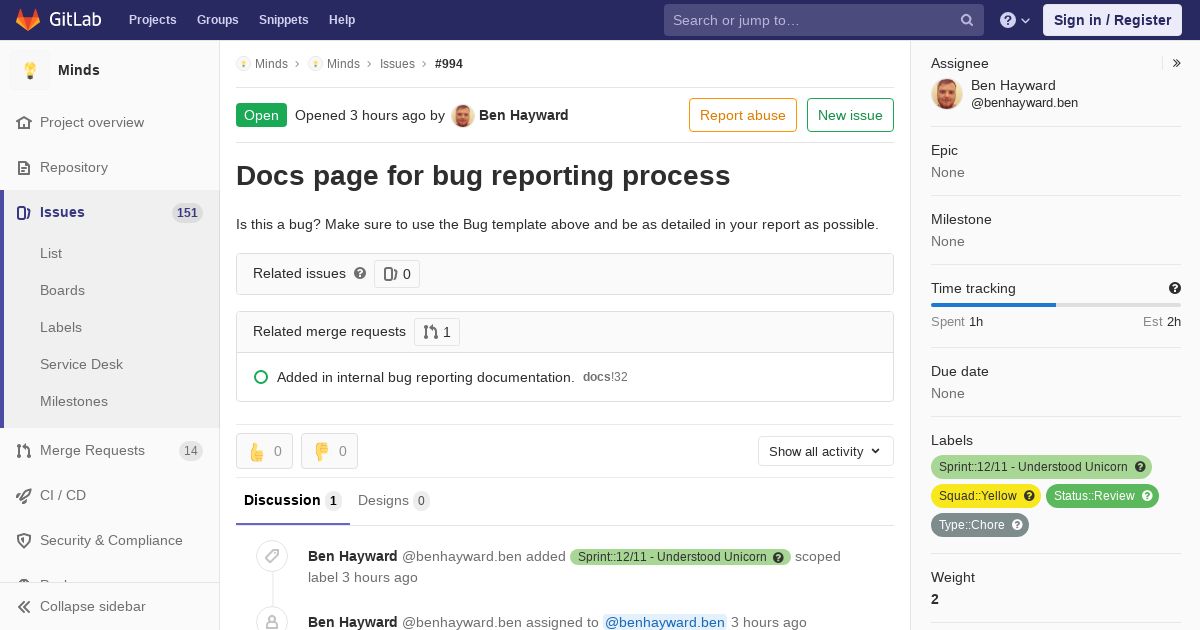Click second Minds breadcrumb link text
The width and height of the screenshot is (1200, 630).
tap(343, 64)
